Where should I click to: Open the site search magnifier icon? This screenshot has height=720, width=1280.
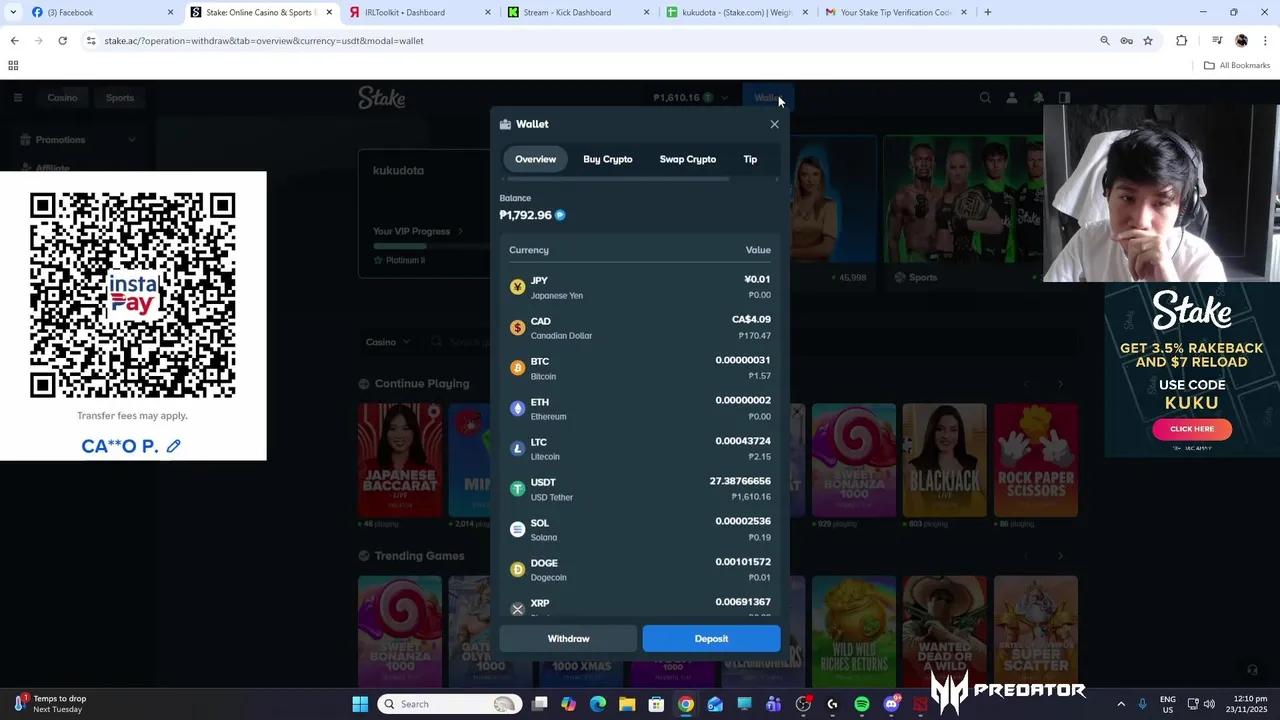[985, 97]
